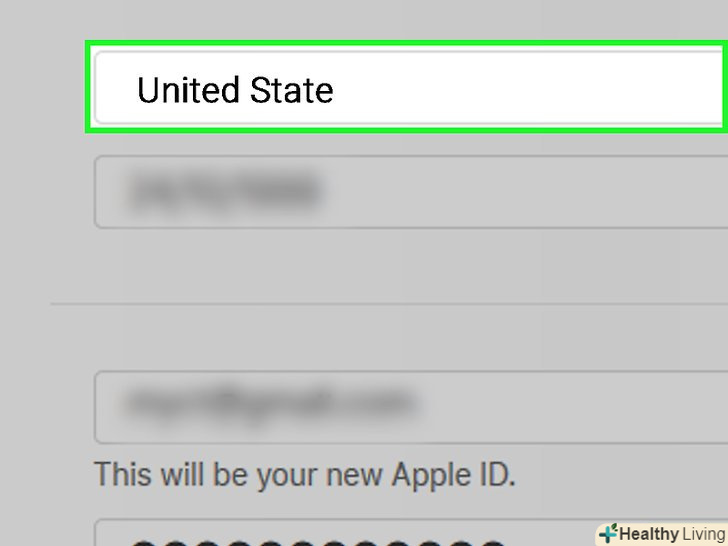
Task: Click the Healthy Living watermark label
Action: 662,533
